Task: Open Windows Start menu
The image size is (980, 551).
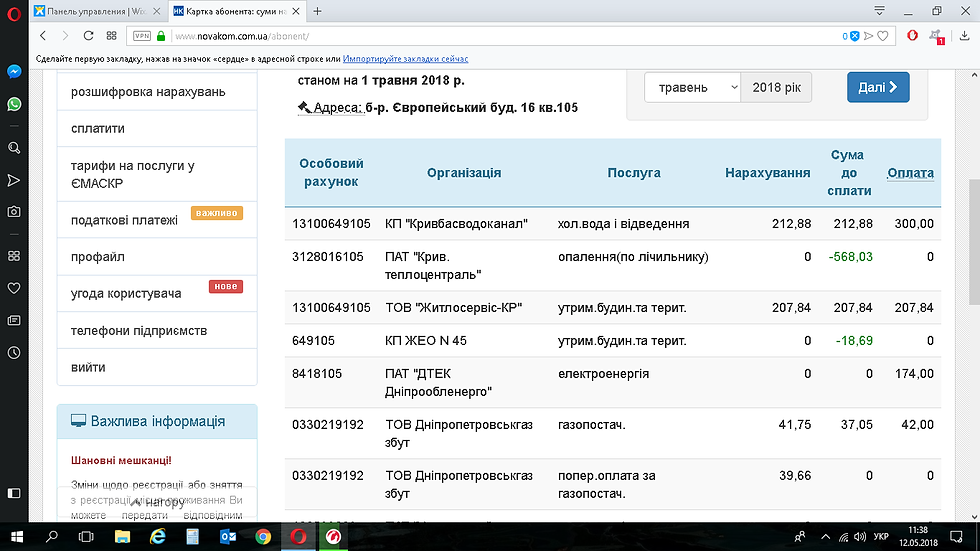Action: point(17,537)
